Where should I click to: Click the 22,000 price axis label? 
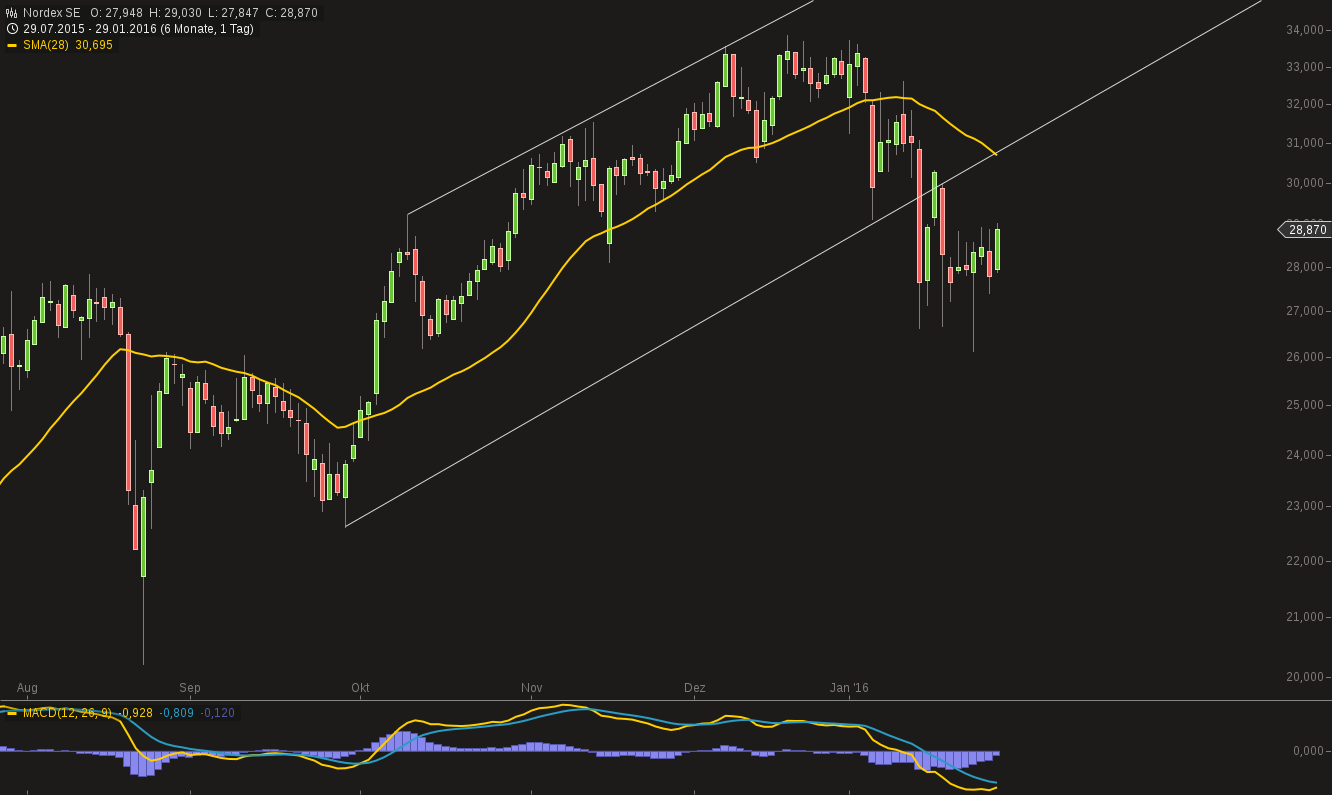1305,560
